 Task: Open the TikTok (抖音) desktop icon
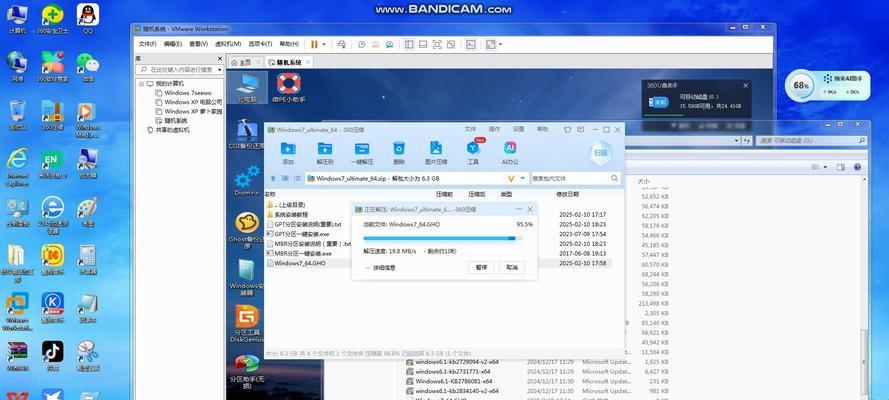pyautogui.click(x=52, y=356)
